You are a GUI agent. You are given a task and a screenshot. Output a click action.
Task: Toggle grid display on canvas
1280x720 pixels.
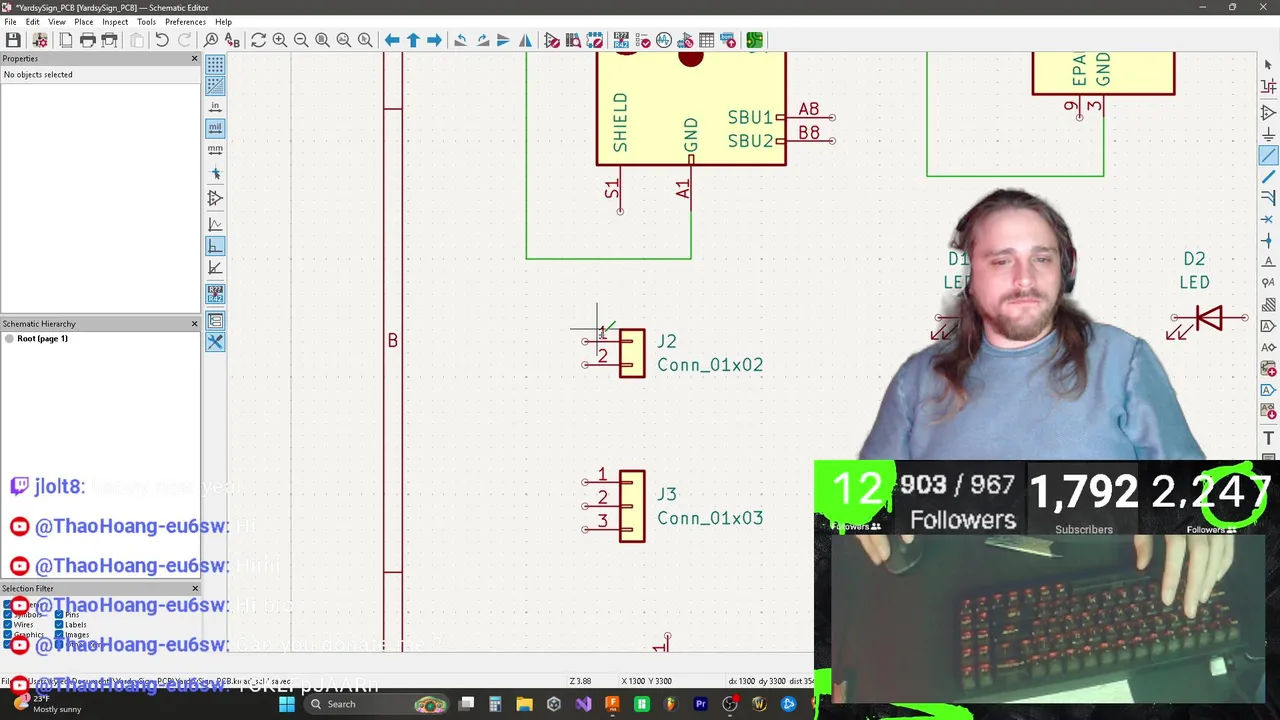(x=215, y=65)
